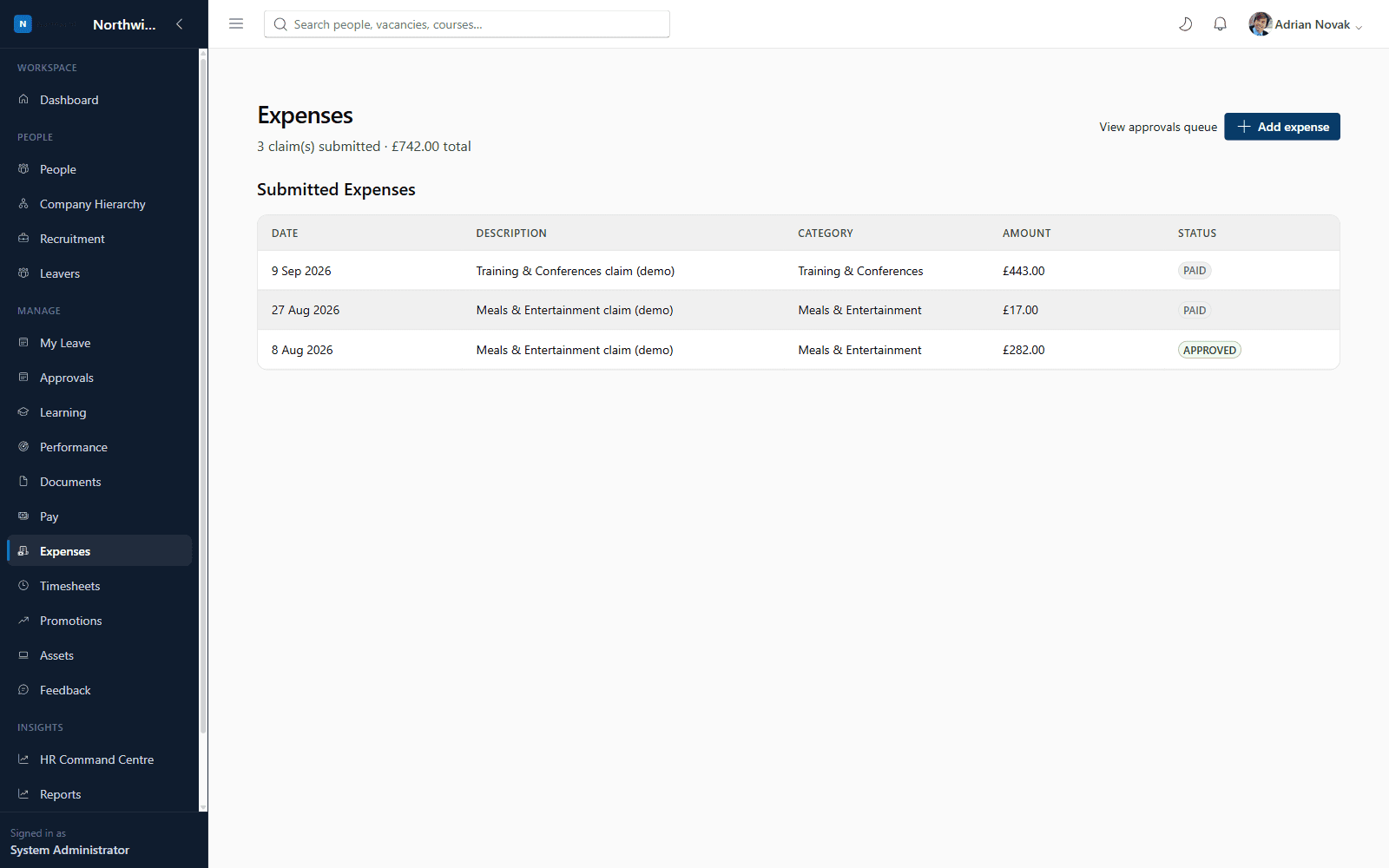1389x868 pixels.
Task: Click the Promotions trend icon
Action: (23, 621)
